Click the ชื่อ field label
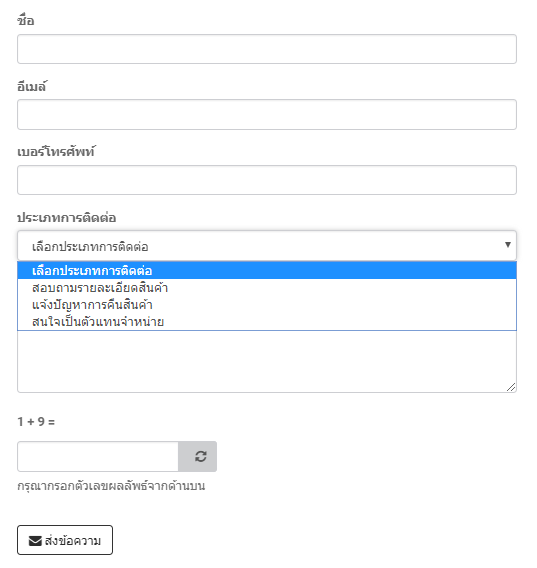Image resolution: width=537 pixels, height=568 pixels. [26, 20]
